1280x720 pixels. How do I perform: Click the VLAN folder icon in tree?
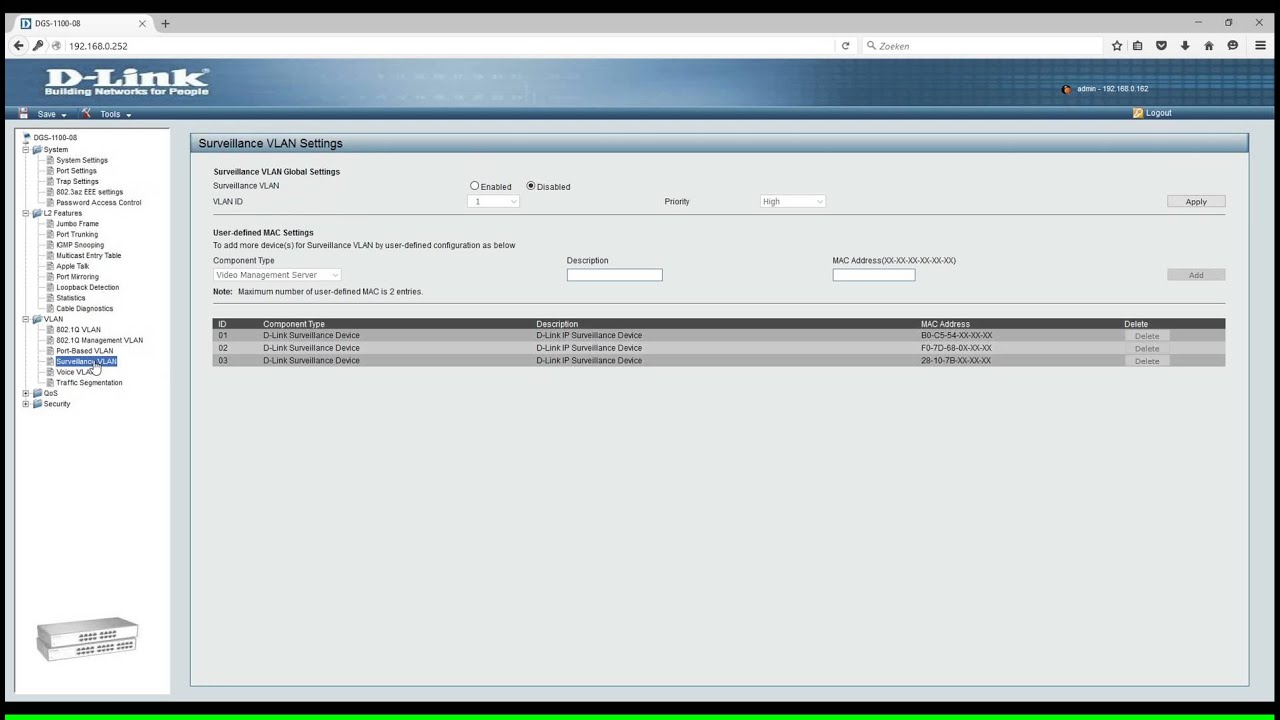click(37, 319)
